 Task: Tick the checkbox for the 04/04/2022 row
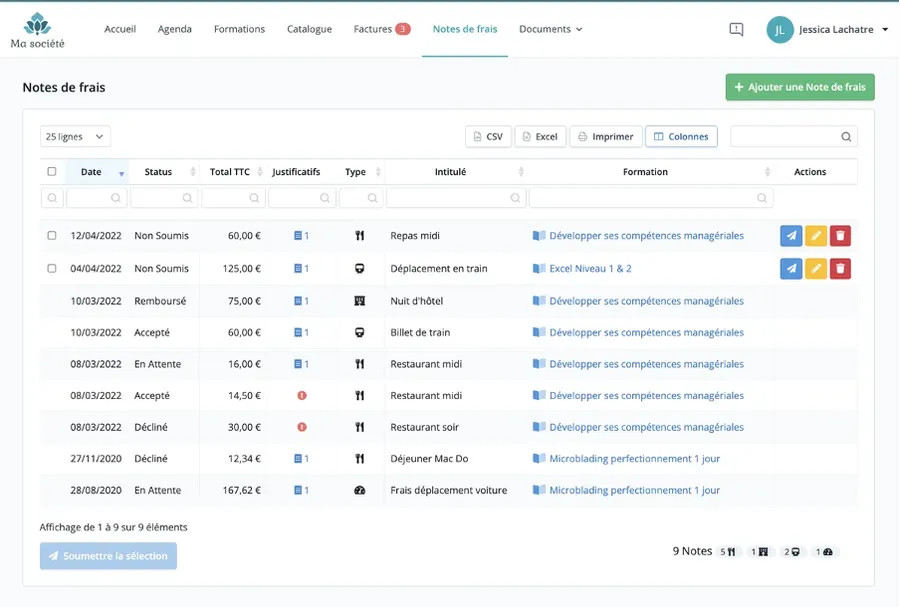pyautogui.click(x=52, y=268)
